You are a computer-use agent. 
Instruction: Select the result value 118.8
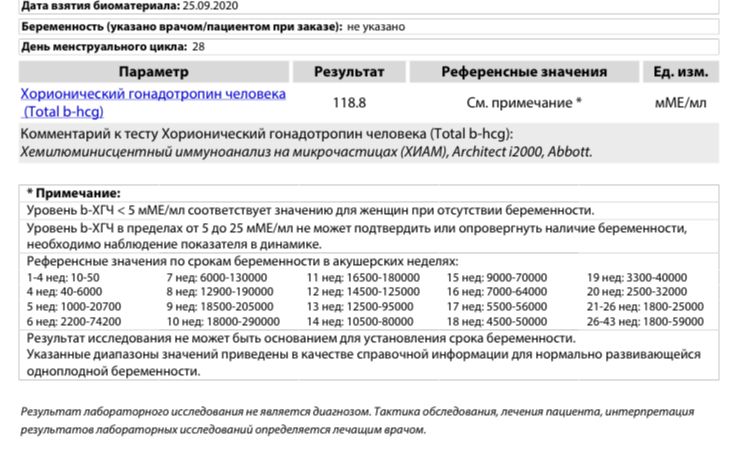tap(348, 102)
